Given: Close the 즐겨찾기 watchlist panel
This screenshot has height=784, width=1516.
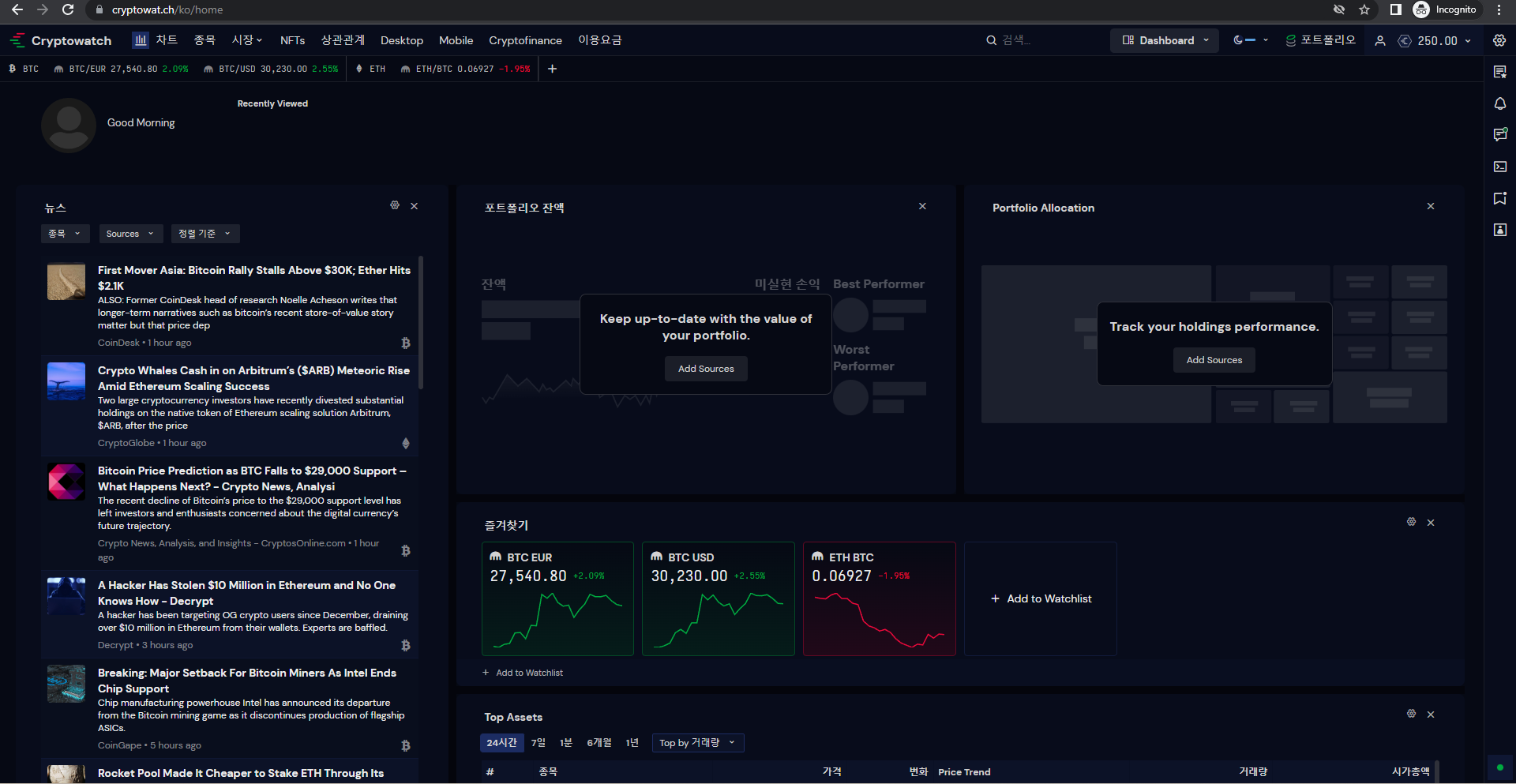Looking at the screenshot, I should 1431,523.
